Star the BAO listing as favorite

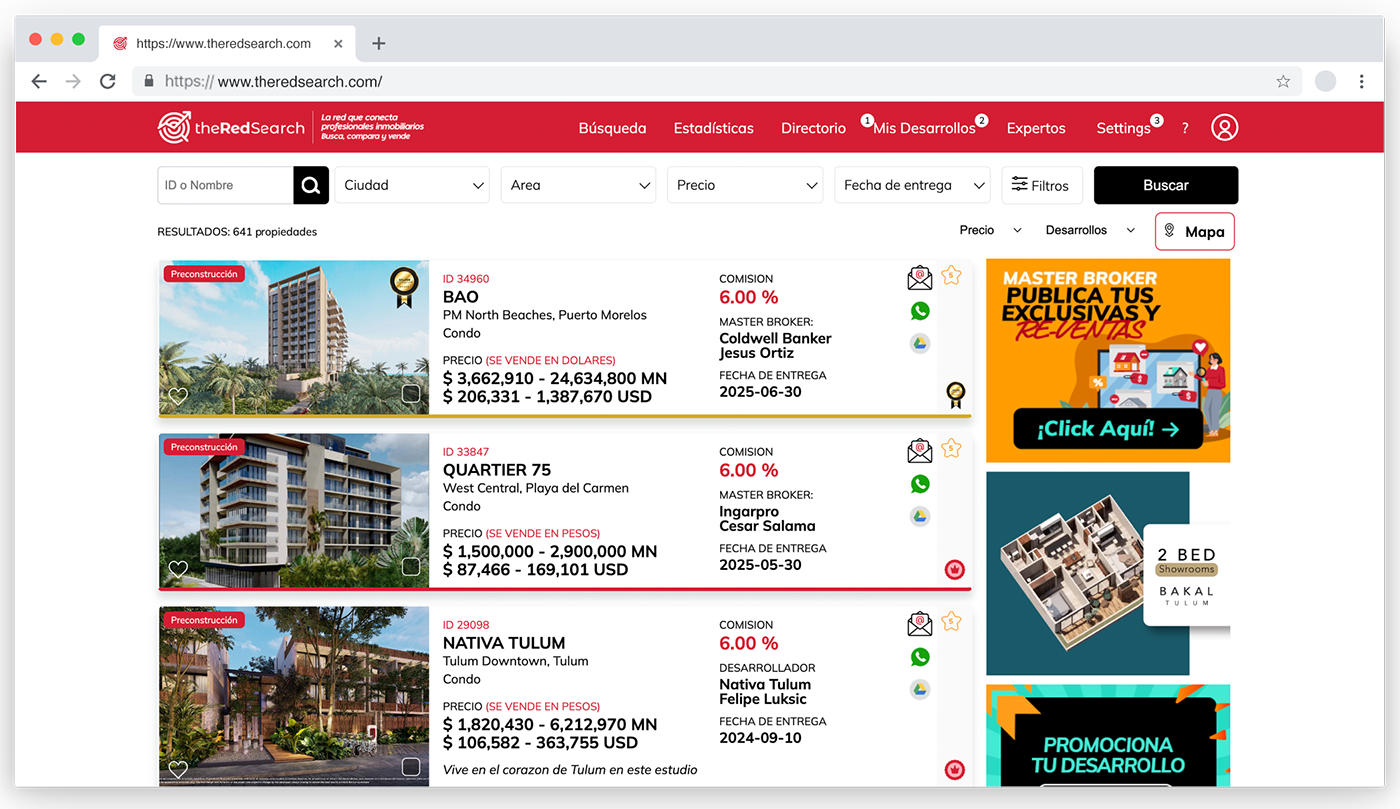pos(951,275)
